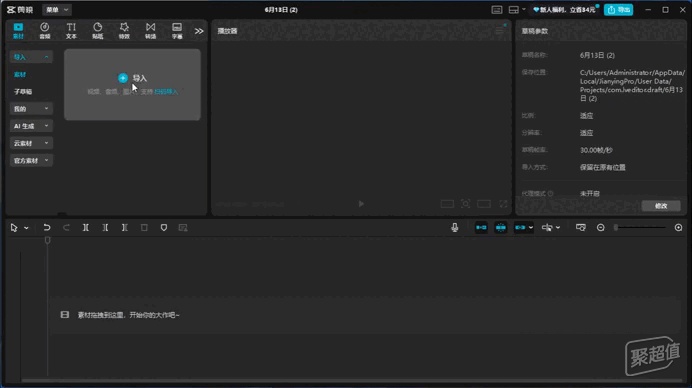692x388 pixels.
Task: Click the delete-left trim tool
Action: tap(105, 228)
